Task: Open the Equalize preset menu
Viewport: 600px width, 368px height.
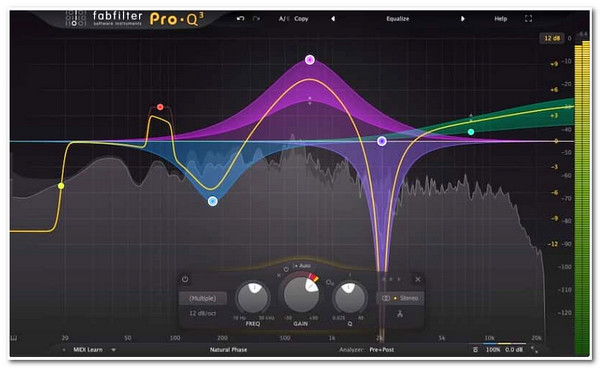Action: pyautogui.click(x=398, y=18)
